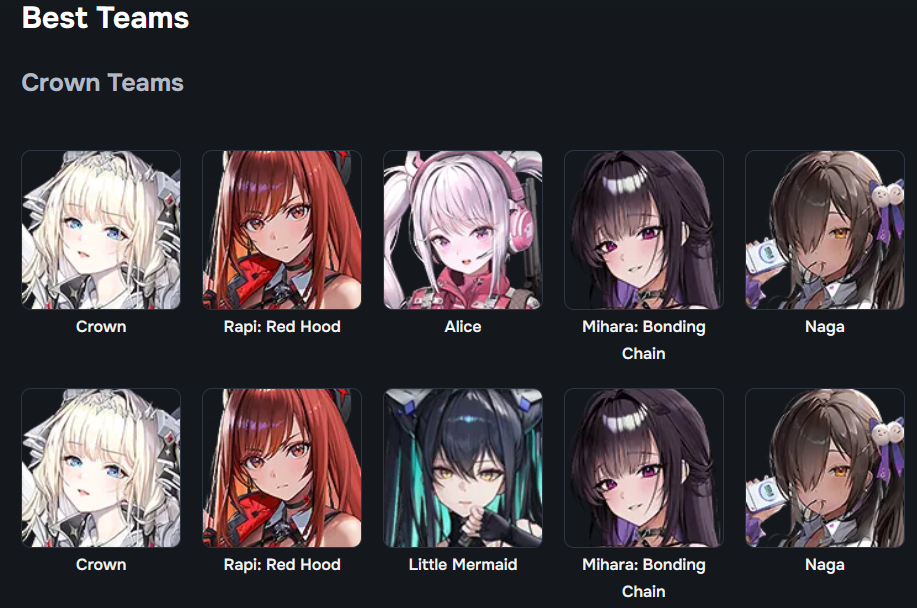The image size is (917, 608).
Task: Open Crown portrait in second team
Action: (x=101, y=468)
